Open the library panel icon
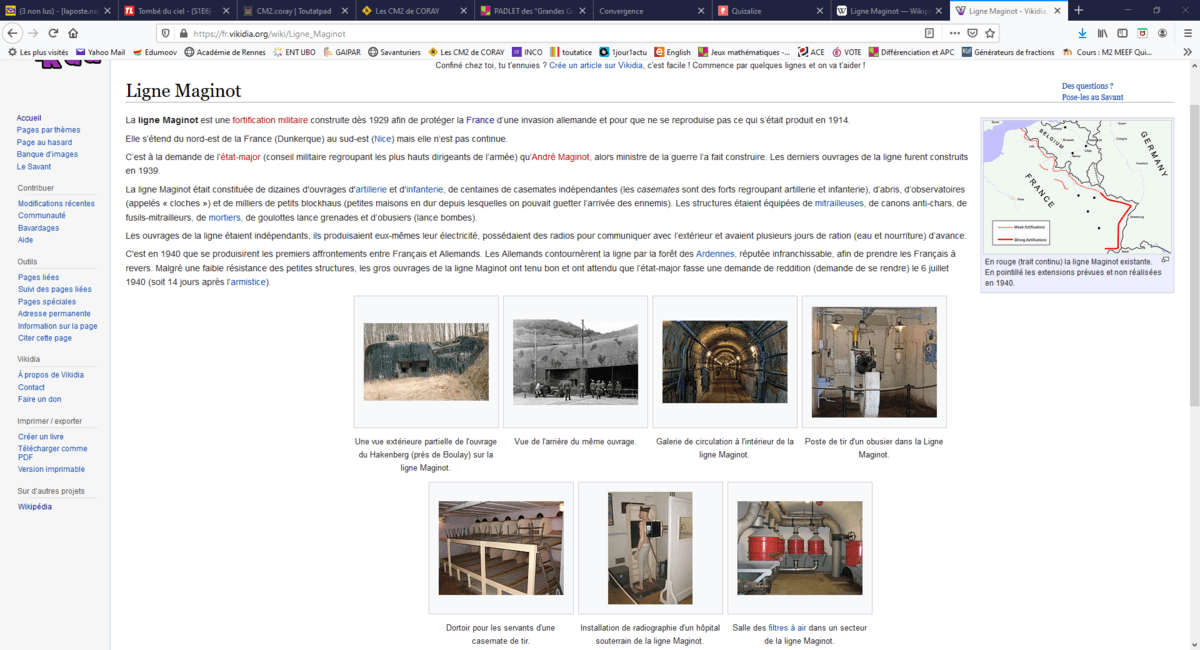The height and width of the screenshot is (650, 1200). click(1102, 33)
